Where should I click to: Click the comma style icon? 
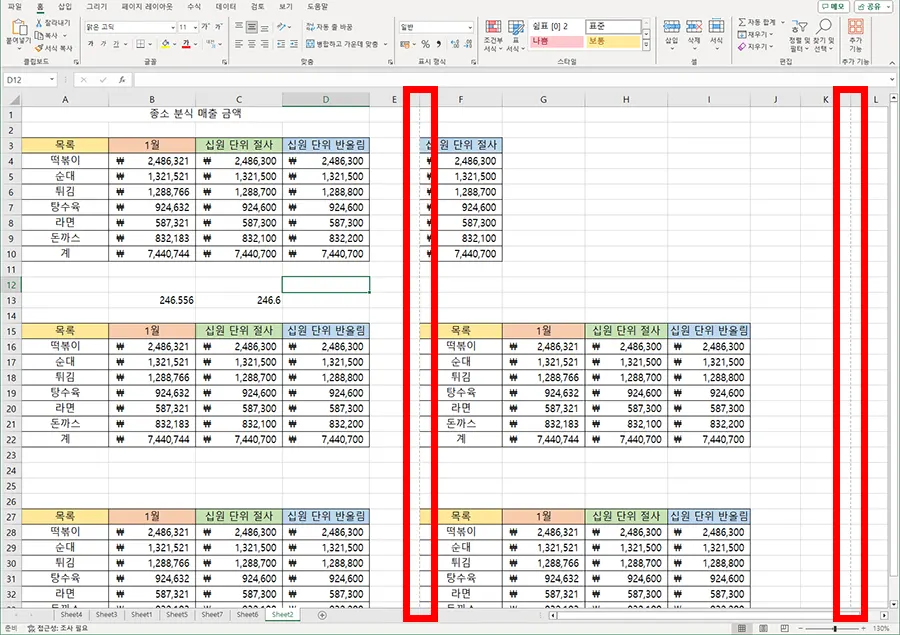pos(436,44)
